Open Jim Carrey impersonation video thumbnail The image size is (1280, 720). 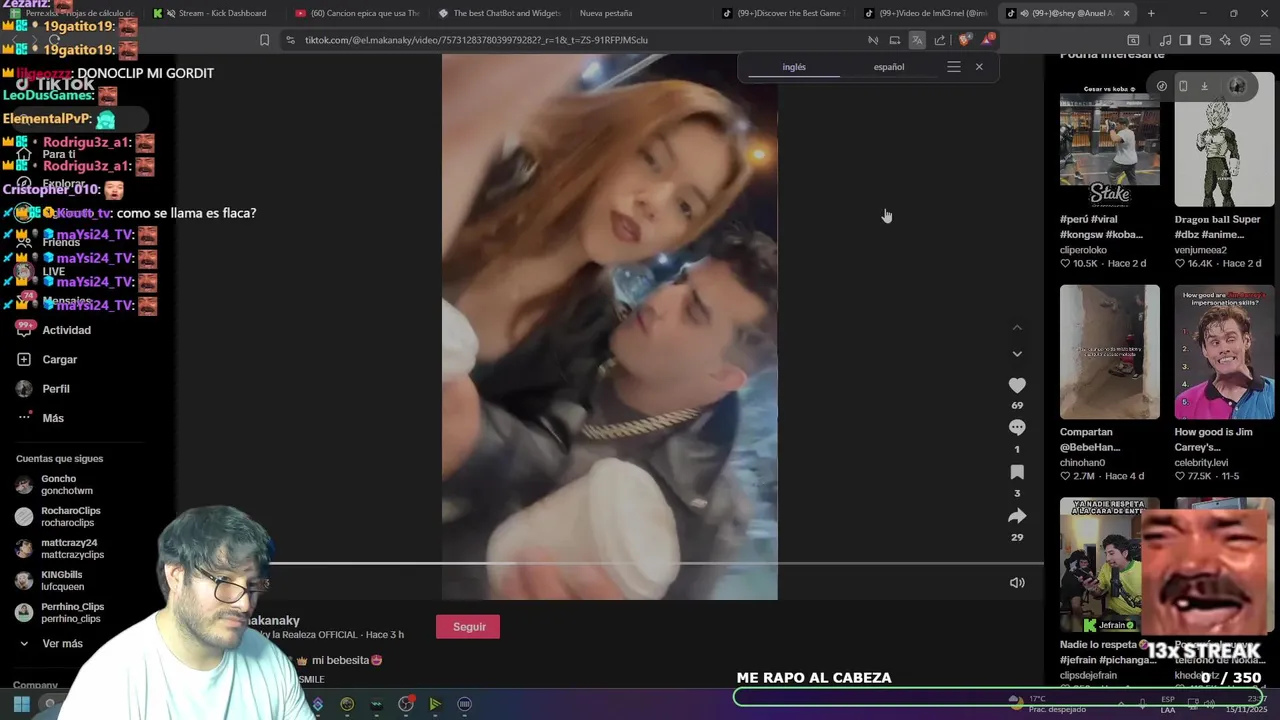coord(1225,352)
